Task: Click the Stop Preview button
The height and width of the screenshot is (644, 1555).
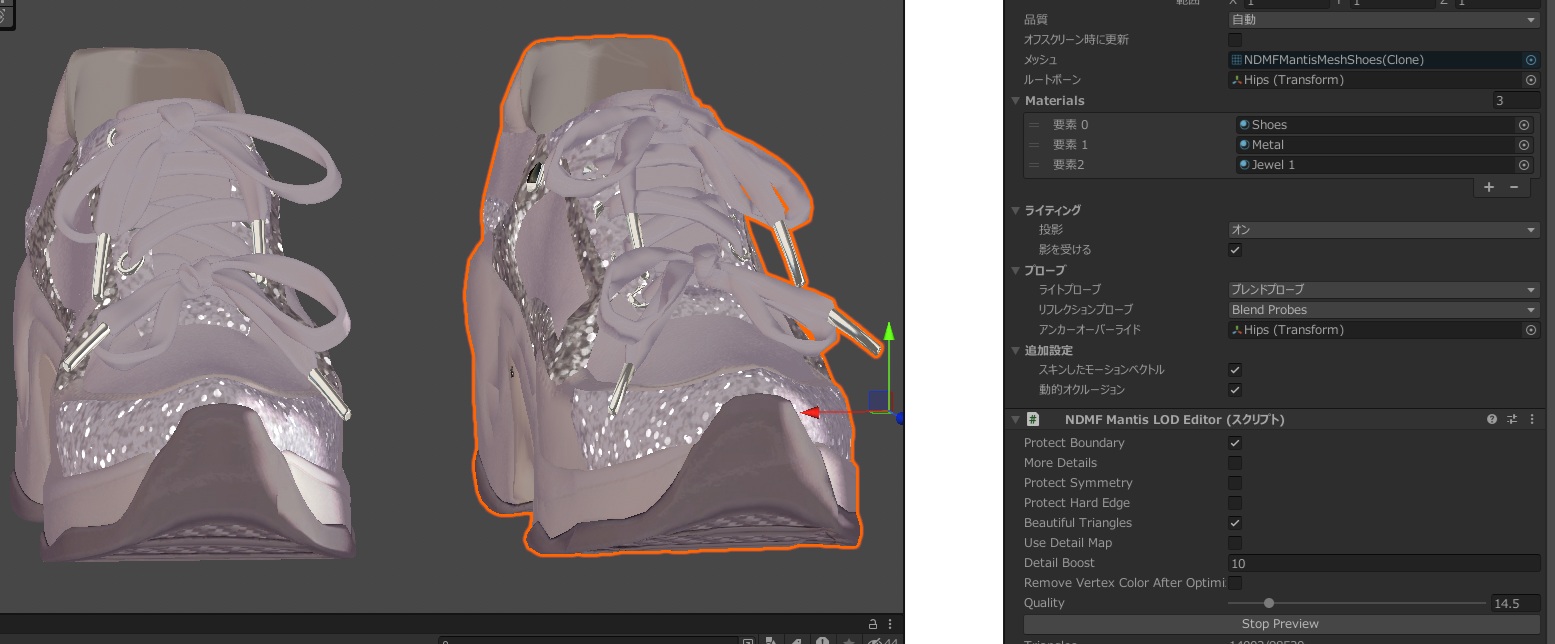Action: click(x=1280, y=624)
